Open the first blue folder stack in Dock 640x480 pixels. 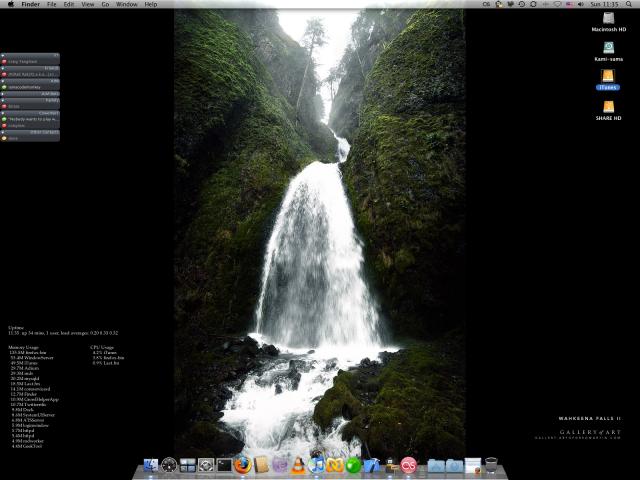coord(436,465)
